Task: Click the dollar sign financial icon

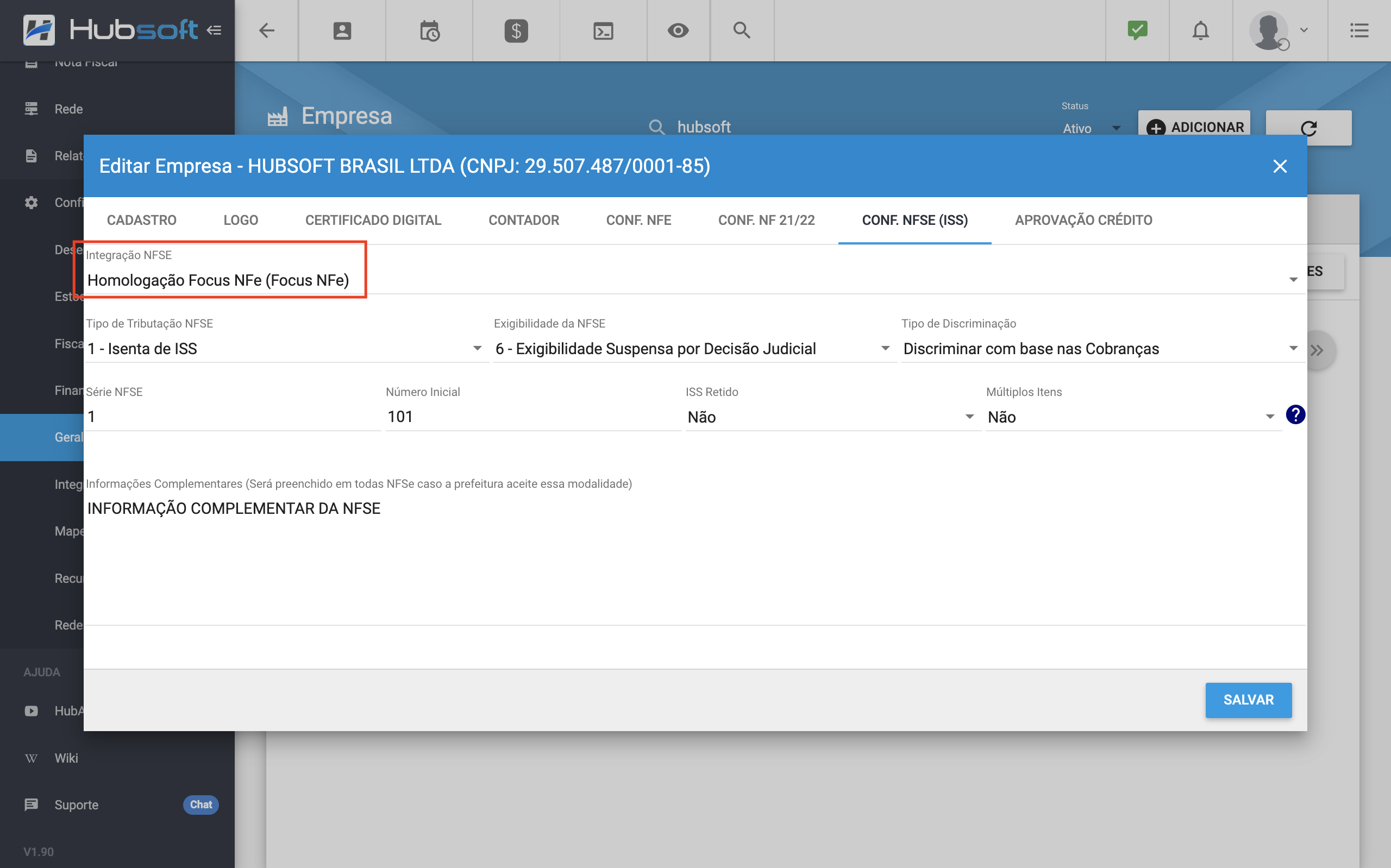Action: click(516, 30)
